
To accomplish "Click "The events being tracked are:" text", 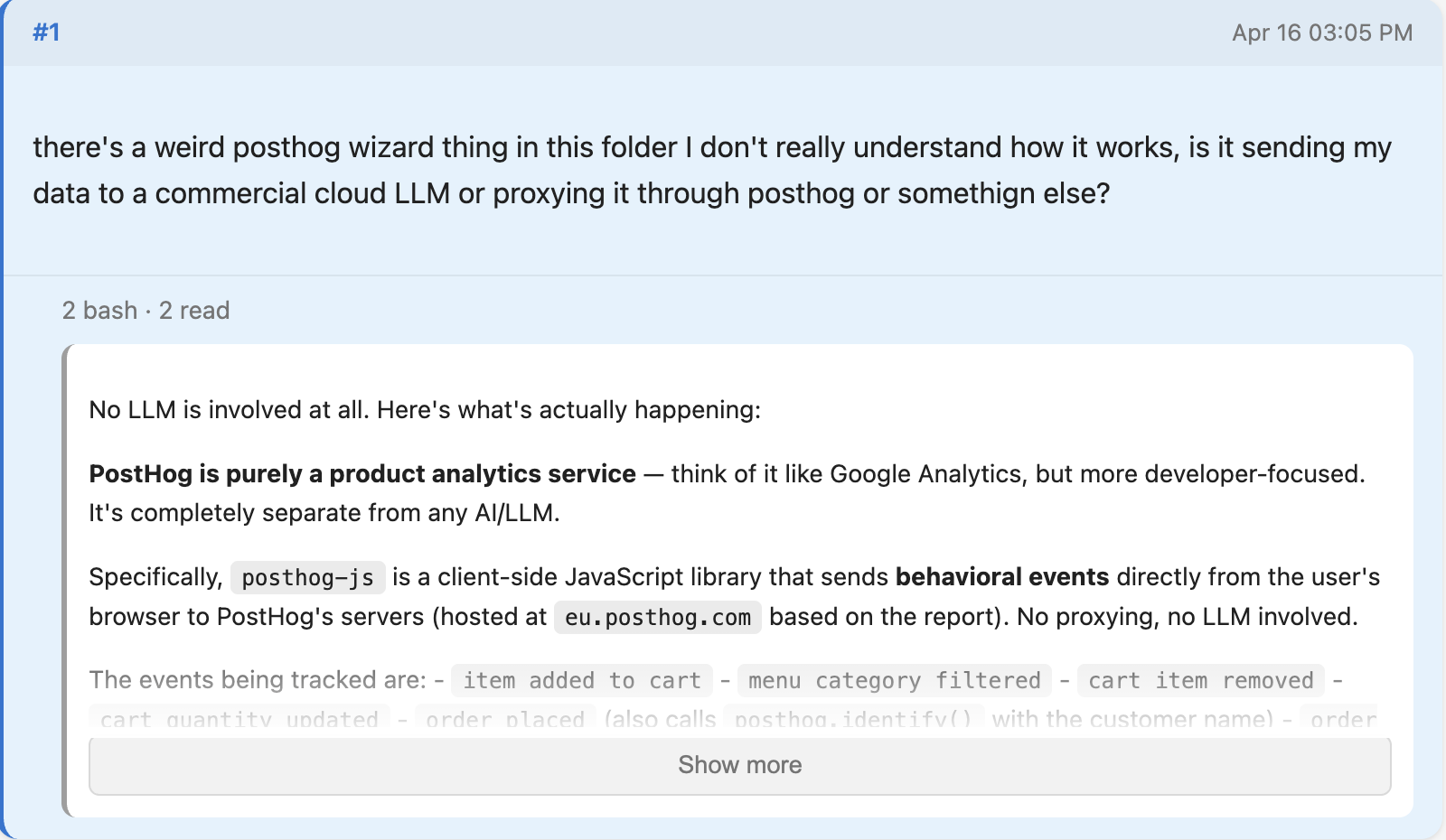I will (x=258, y=680).
